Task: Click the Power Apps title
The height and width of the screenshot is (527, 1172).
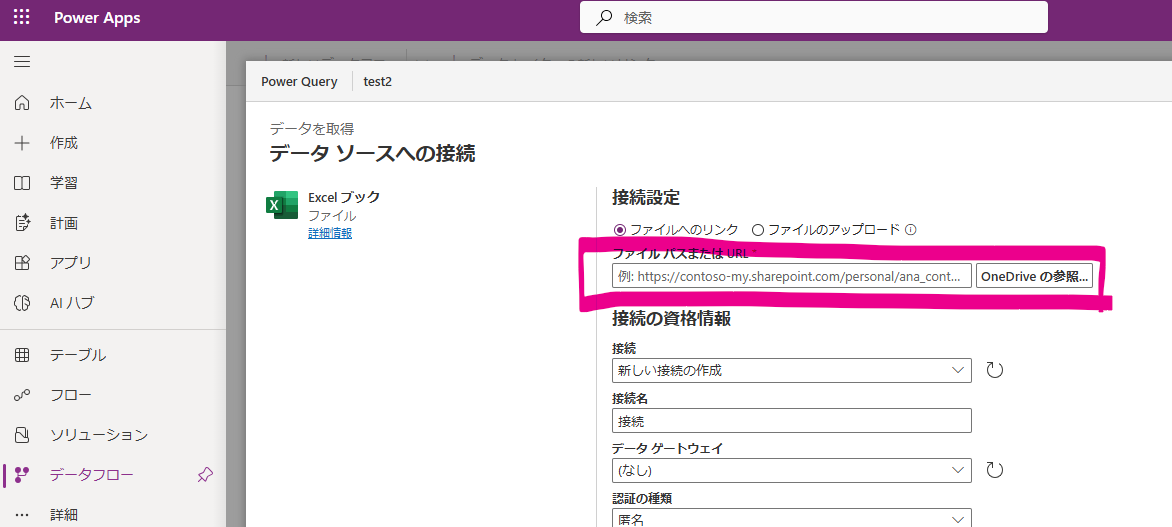Action: click(97, 18)
